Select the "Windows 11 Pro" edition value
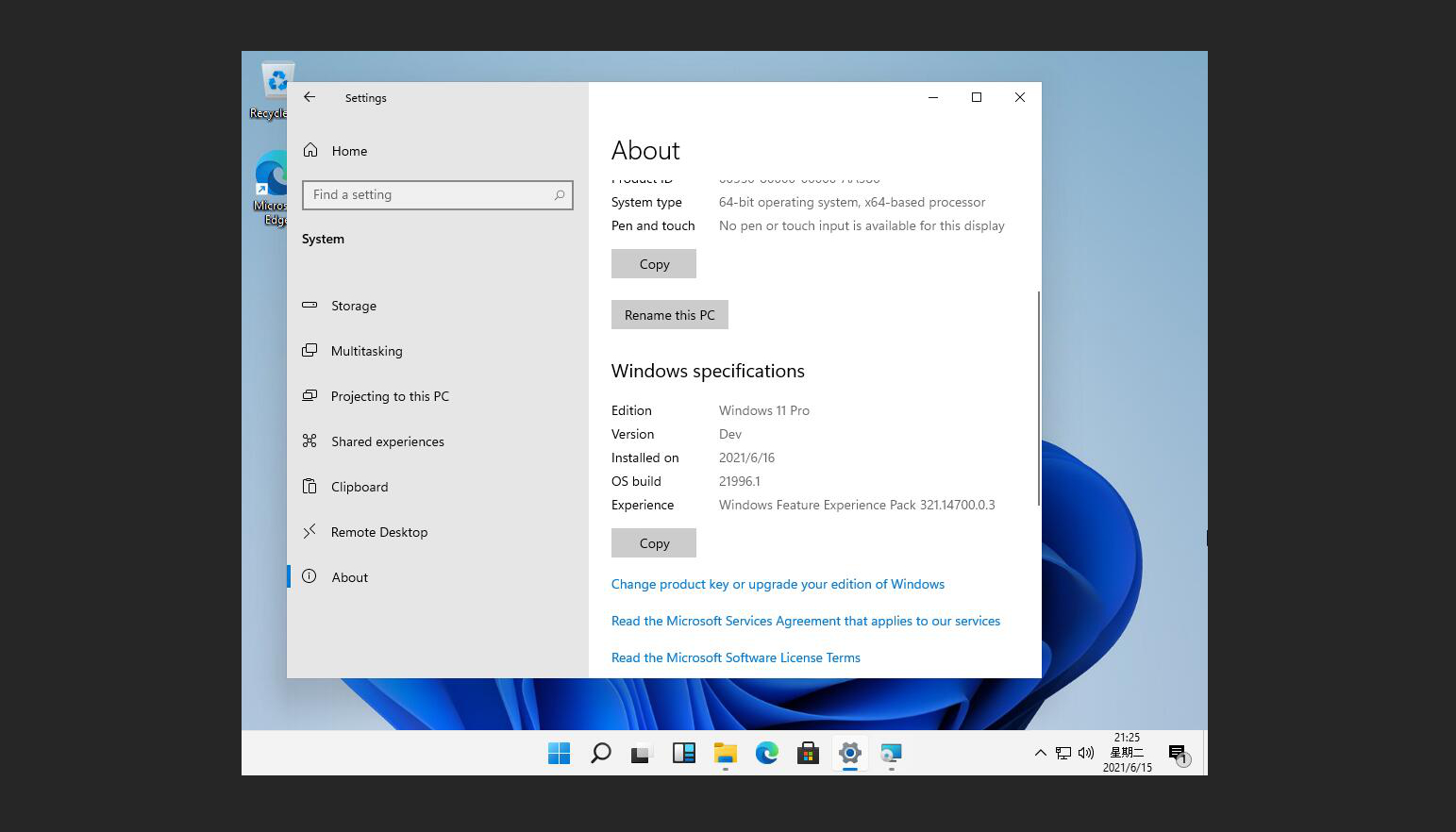 pyautogui.click(x=764, y=410)
